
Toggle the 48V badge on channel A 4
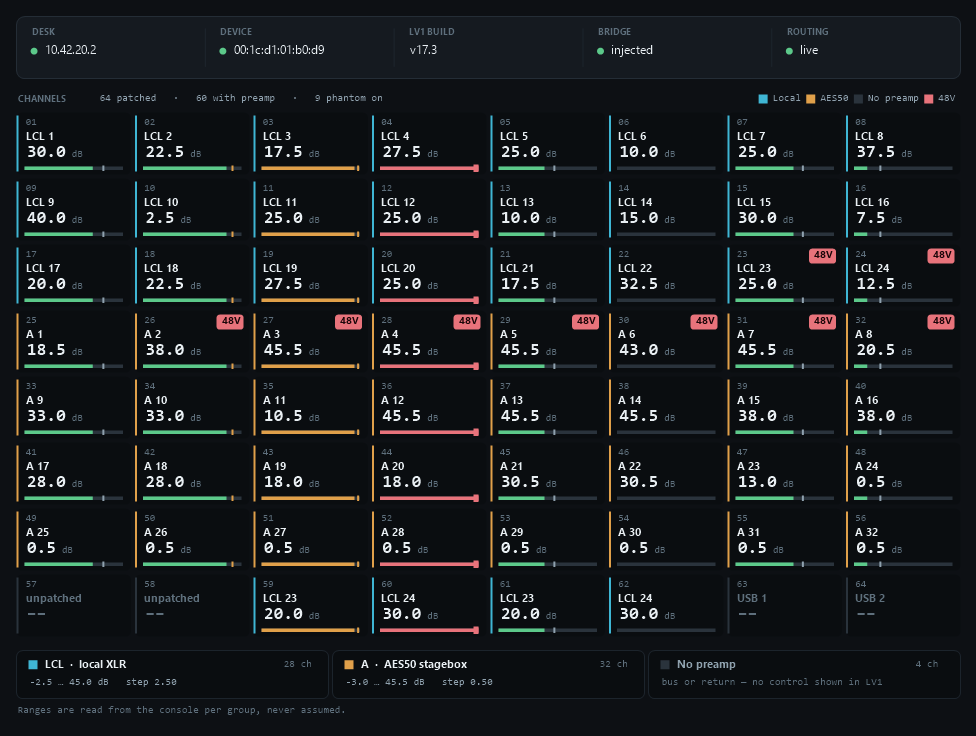(x=467, y=321)
